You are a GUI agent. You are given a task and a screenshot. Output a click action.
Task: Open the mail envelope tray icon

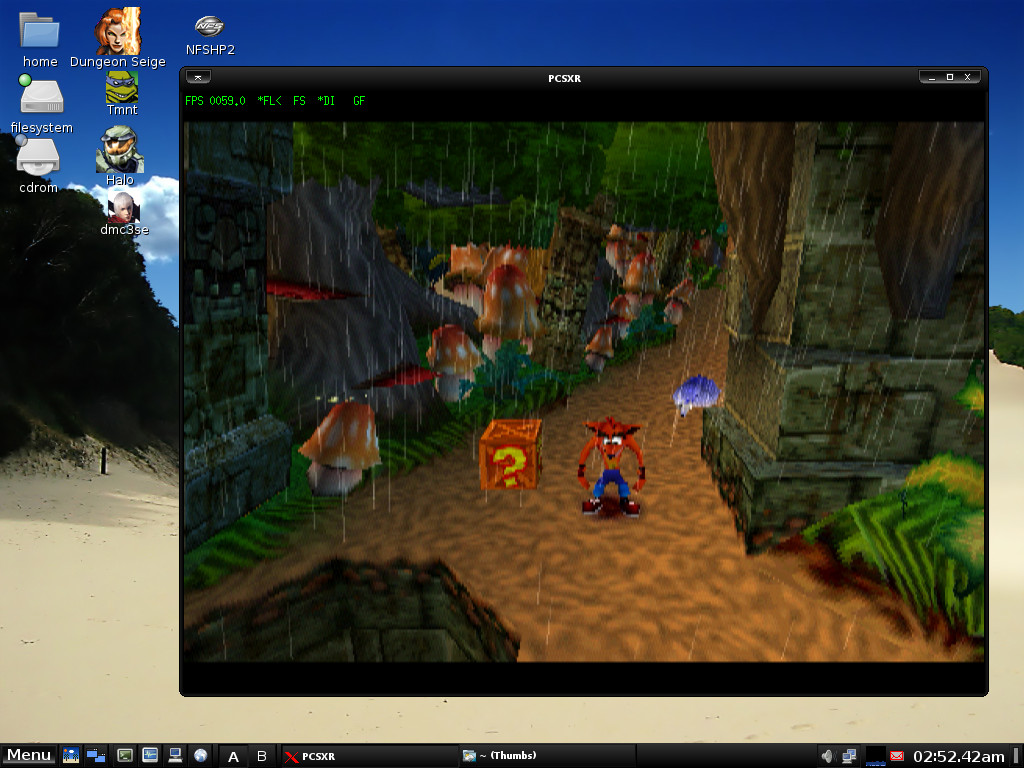pyautogui.click(x=897, y=756)
